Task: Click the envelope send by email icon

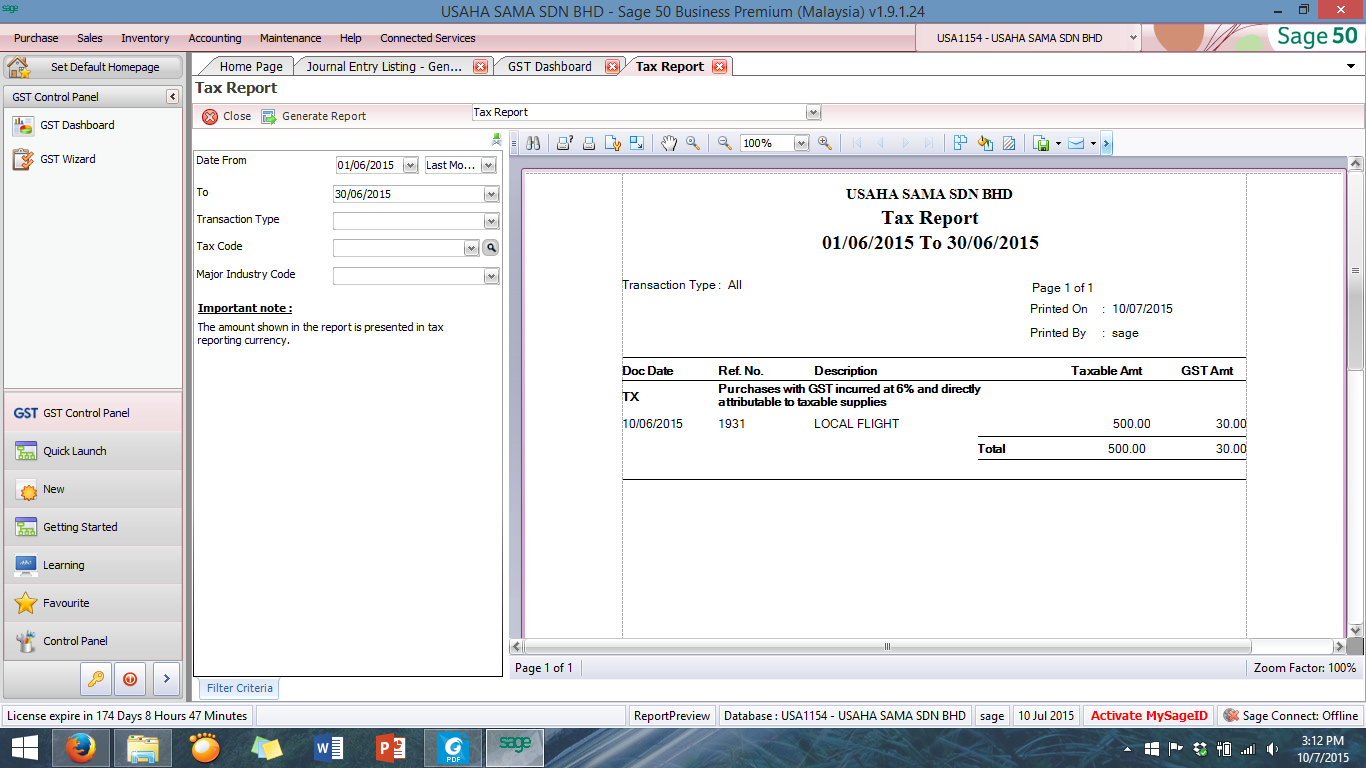Action: (1076, 143)
